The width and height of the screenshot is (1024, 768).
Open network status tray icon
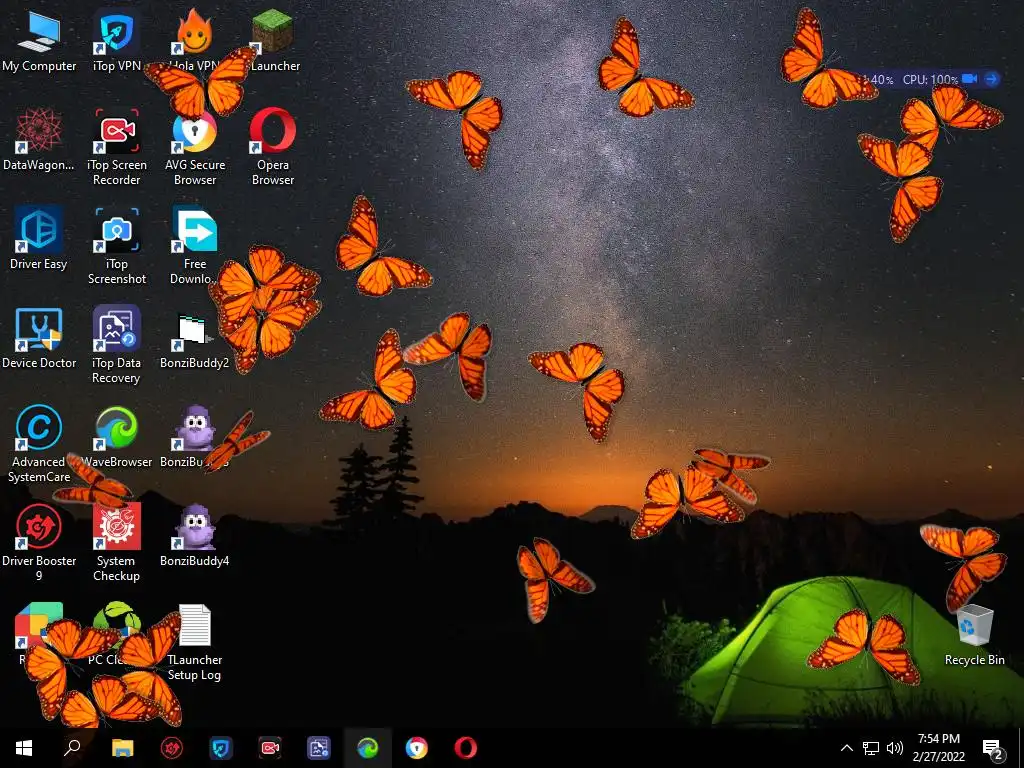click(x=871, y=748)
